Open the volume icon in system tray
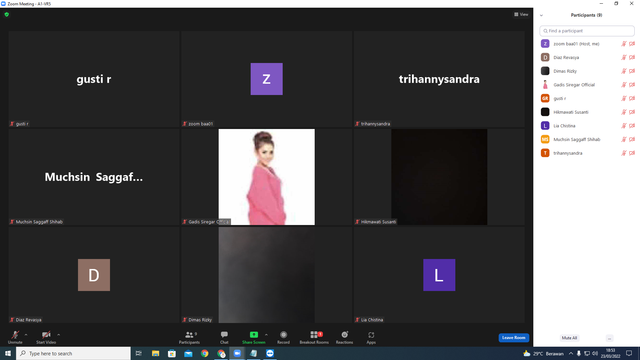 coord(595,353)
